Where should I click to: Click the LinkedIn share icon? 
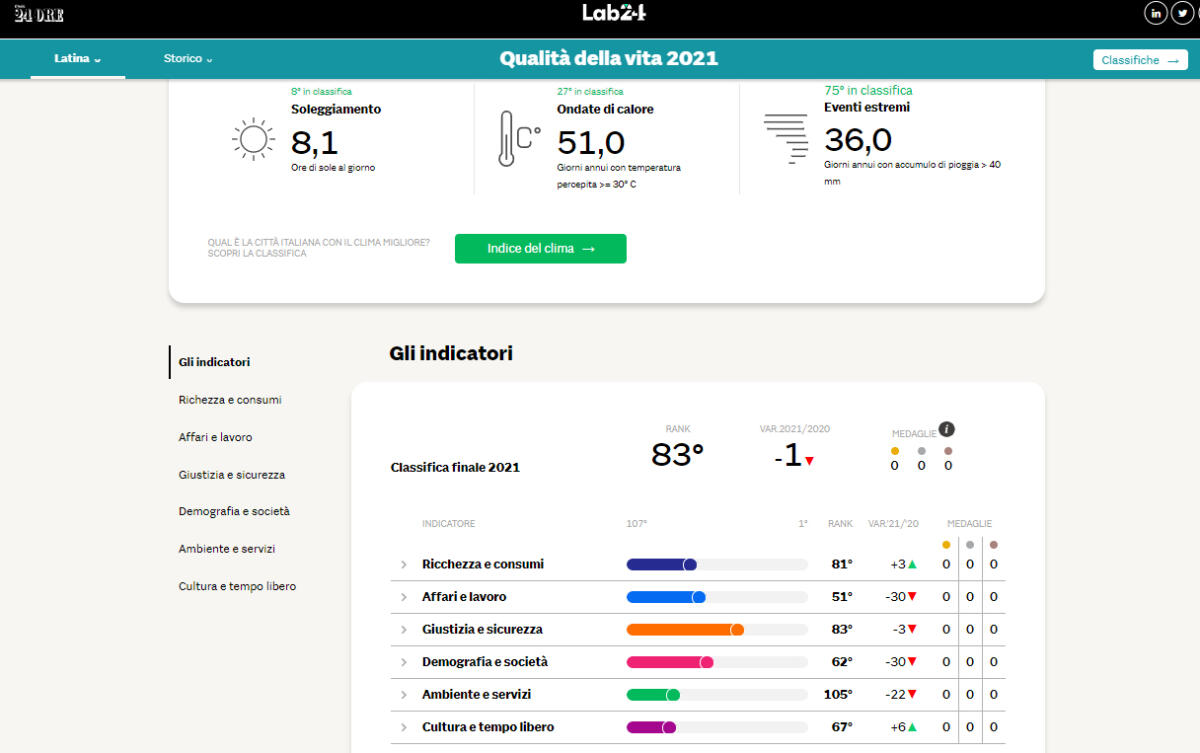click(x=1156, y=13)
